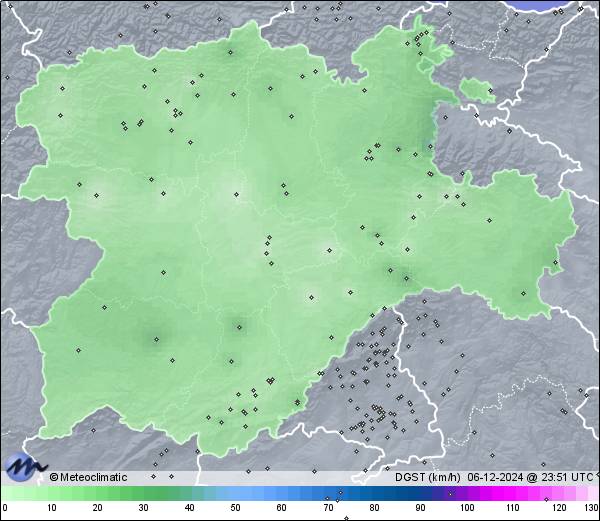
Task: Pick the light-blue legend color above 50
Action: click(236, 493)
